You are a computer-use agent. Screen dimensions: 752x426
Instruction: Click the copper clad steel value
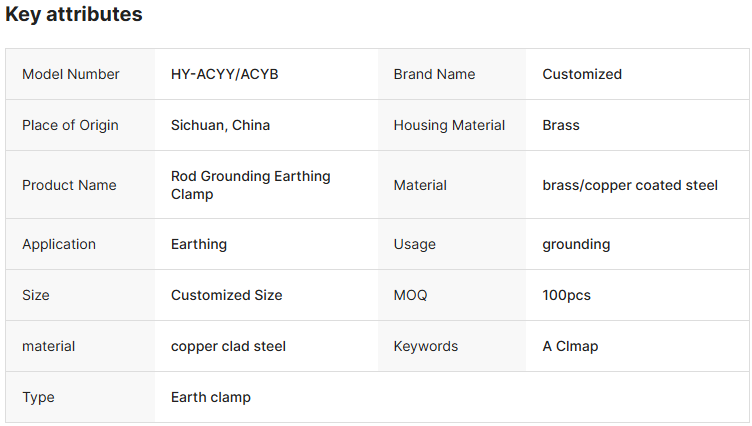[x=228, y=346]
